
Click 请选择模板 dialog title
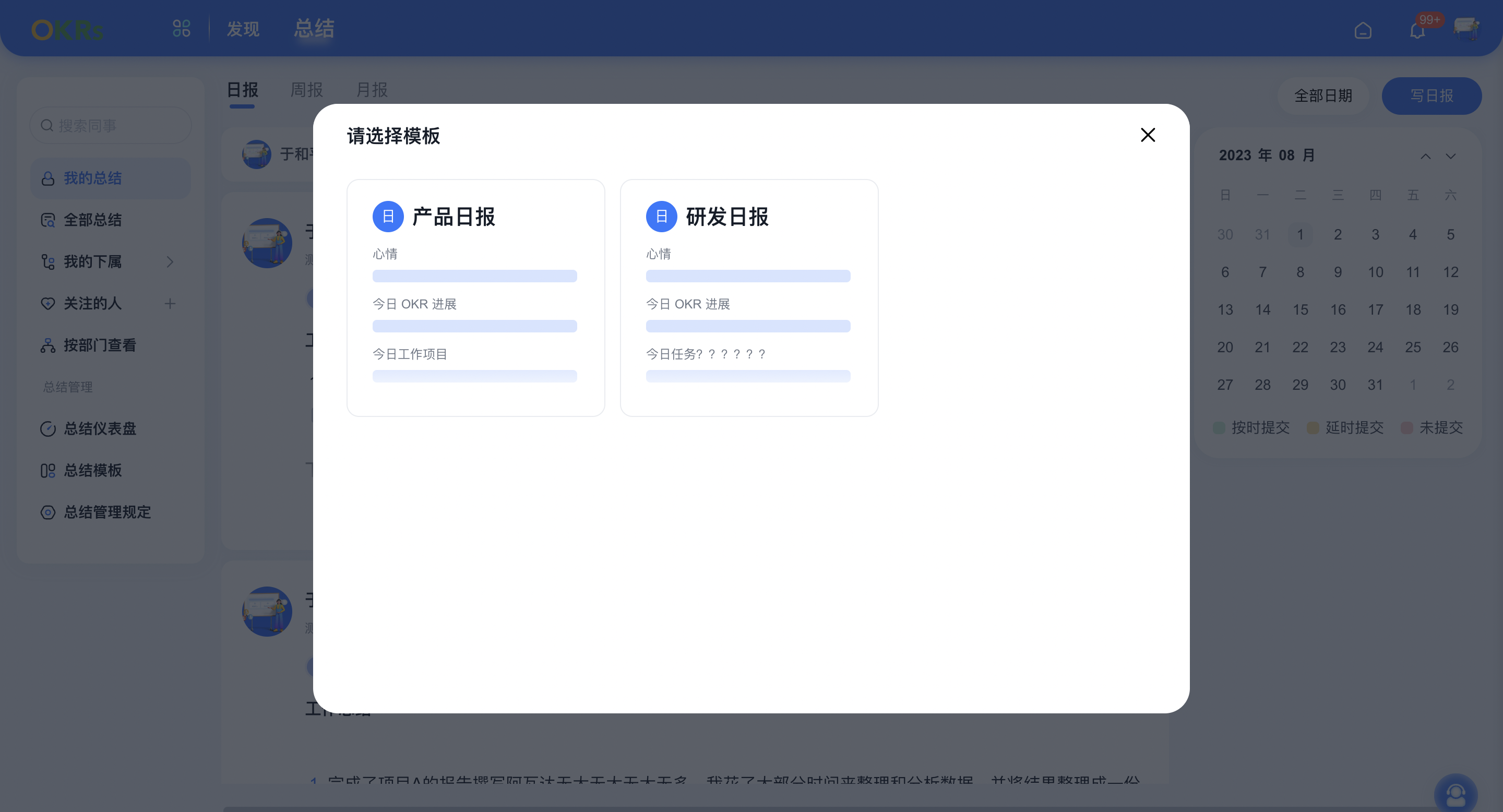tap(393, 136)
